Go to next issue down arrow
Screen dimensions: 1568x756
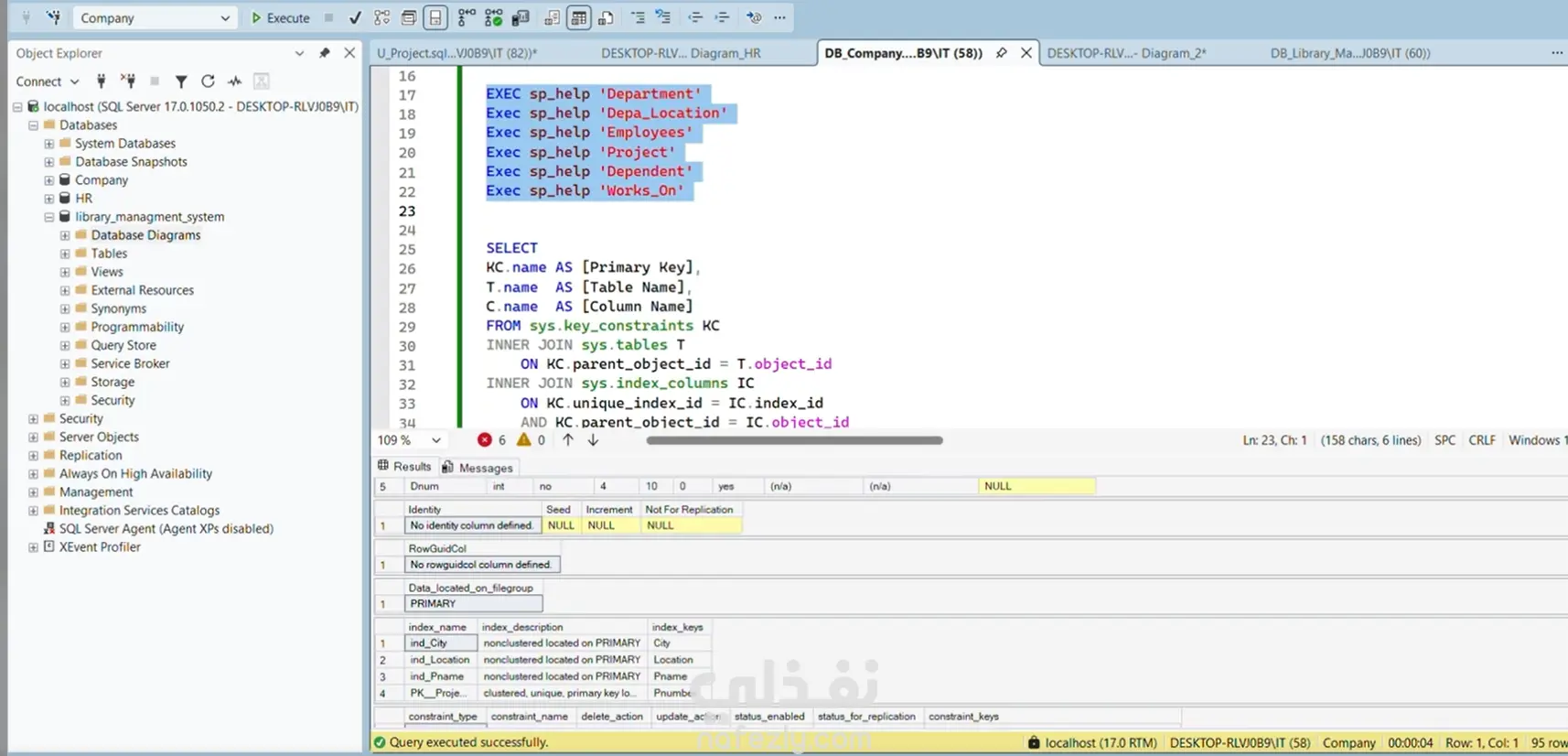(593, 440)
